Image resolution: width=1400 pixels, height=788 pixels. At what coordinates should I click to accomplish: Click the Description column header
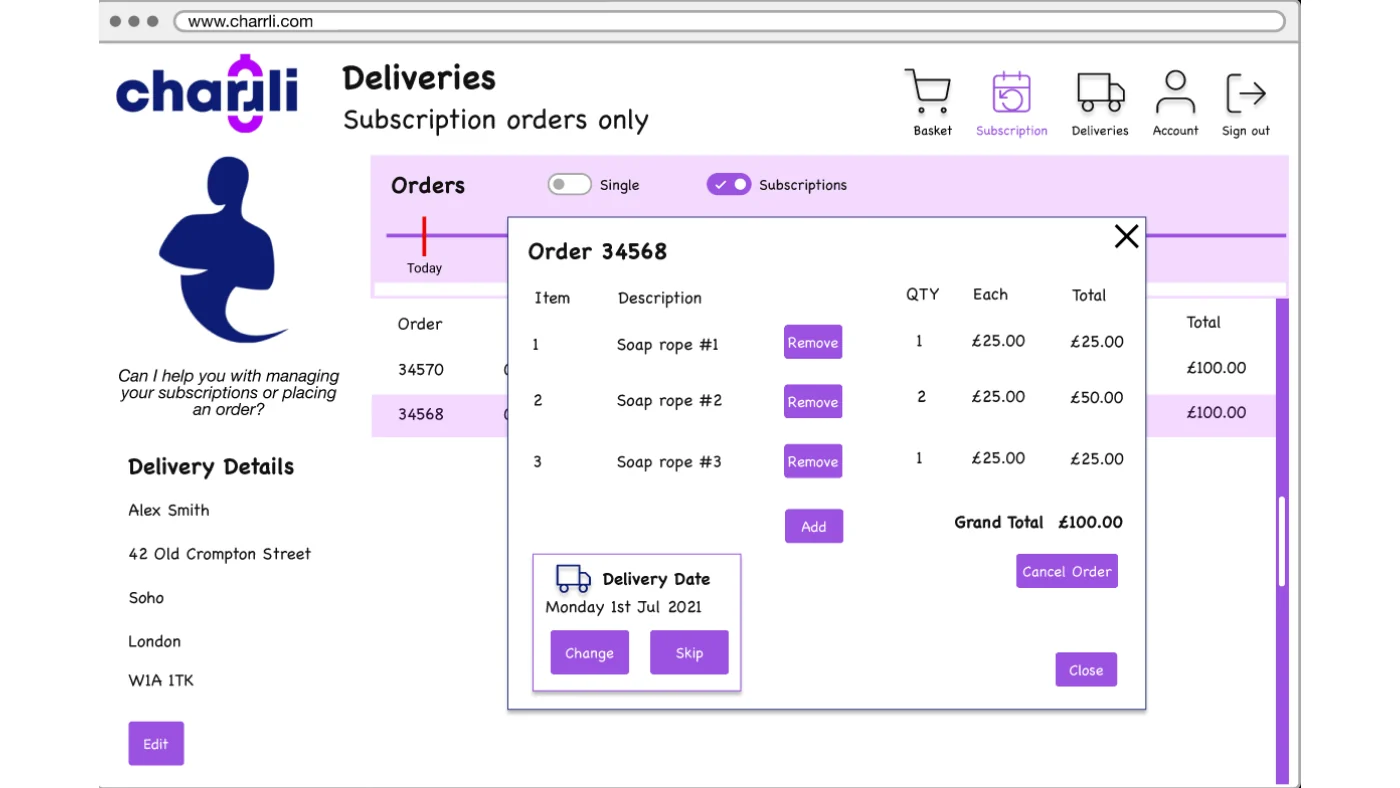pyautogui.click(x=660, y=298)
